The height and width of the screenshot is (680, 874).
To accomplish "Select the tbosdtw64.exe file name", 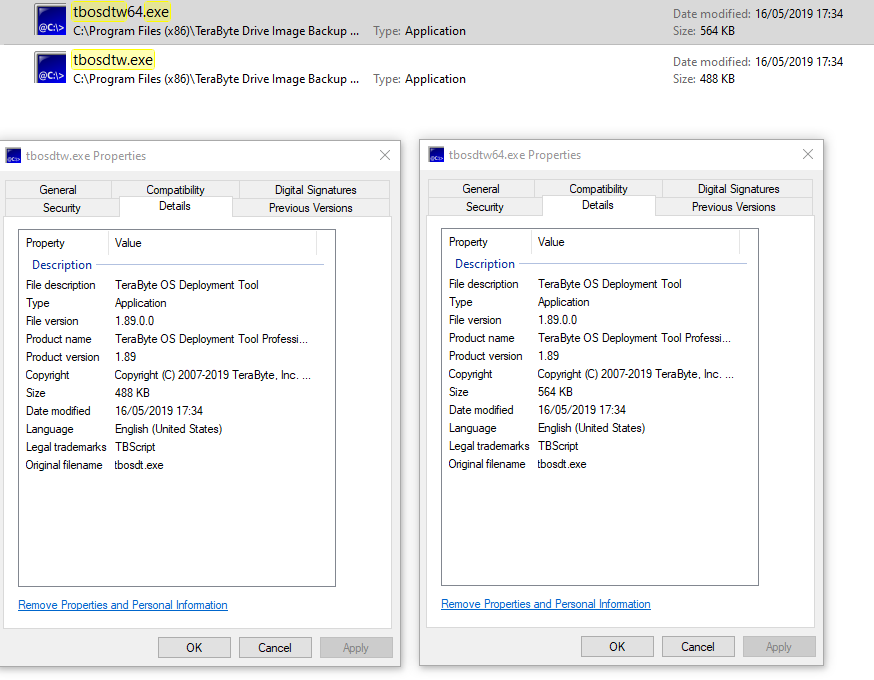I will 121,12.
